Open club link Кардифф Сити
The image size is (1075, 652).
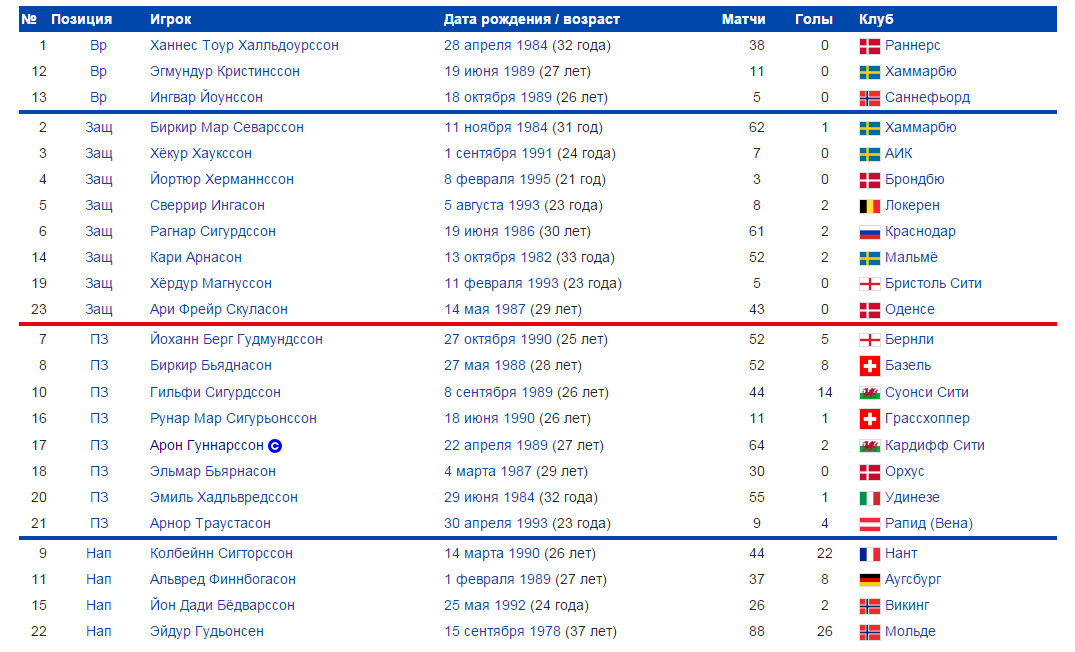click(x=934, y=446)
